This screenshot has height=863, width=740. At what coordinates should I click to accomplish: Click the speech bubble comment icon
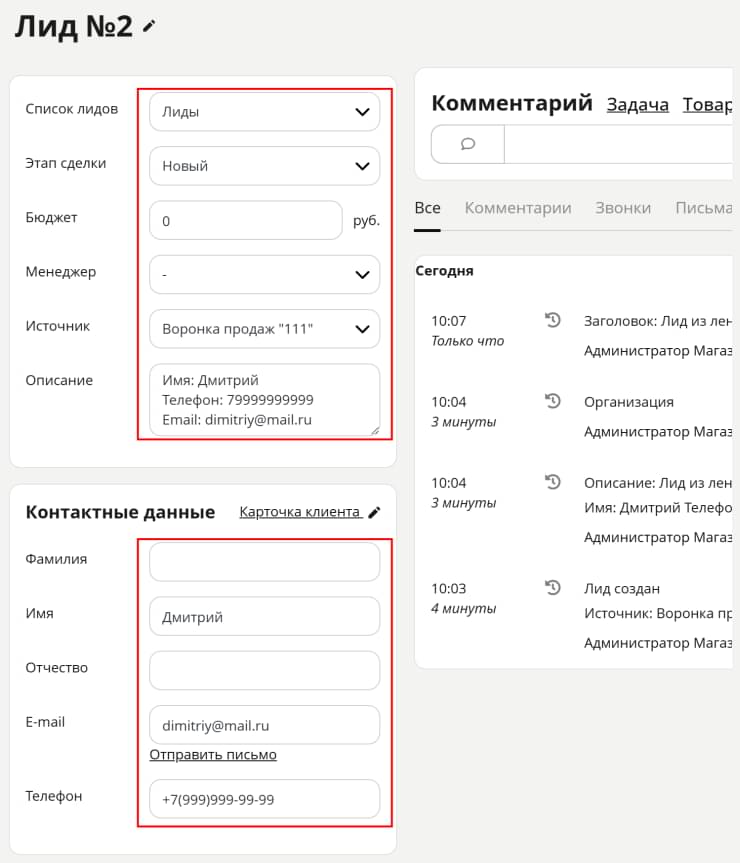(468, 144)
